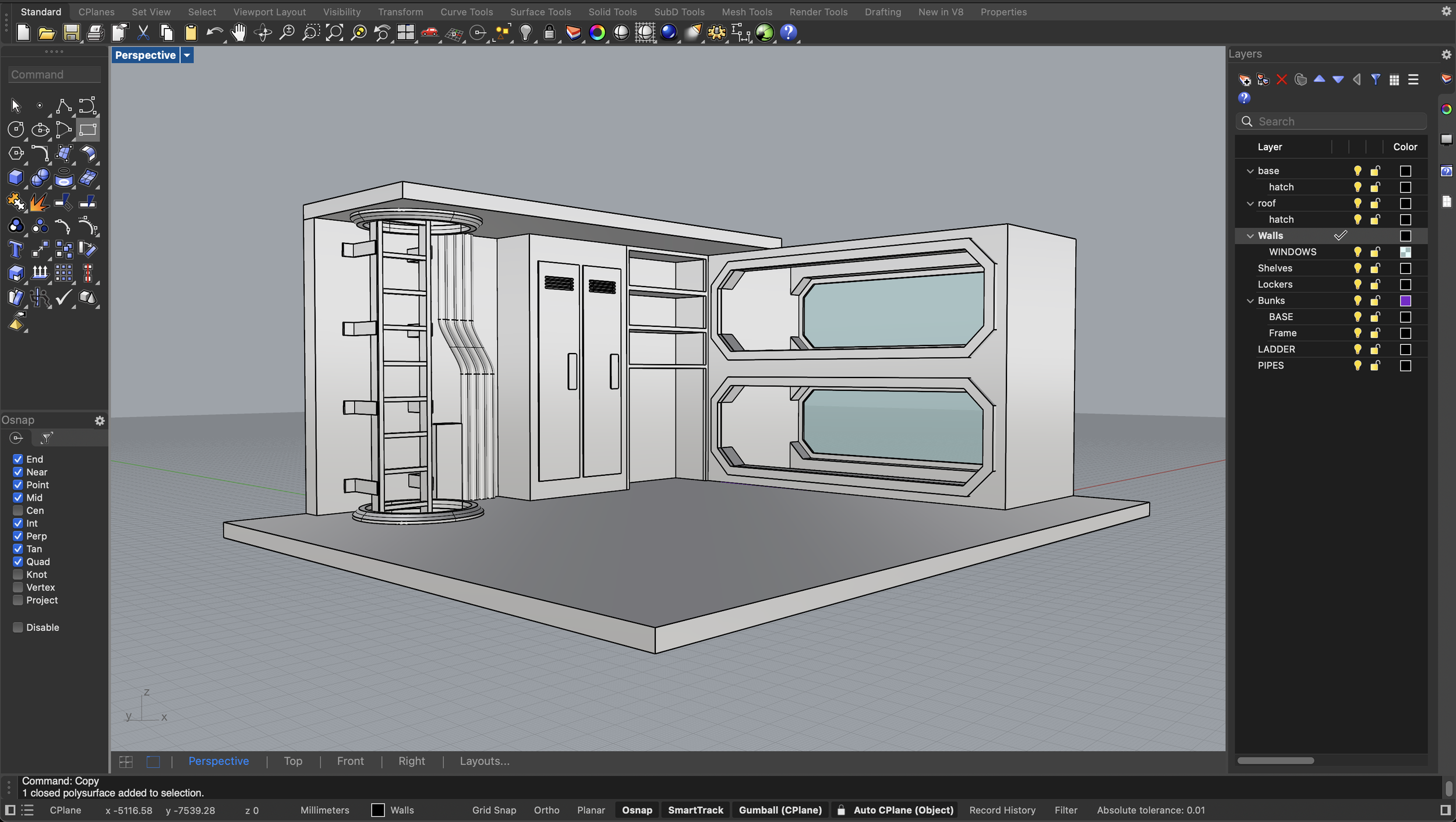Toggle visibility bulb of Lockers layer
Image resolution: width=1456 pixels, height=822 pixels.
pos(1358,284)
